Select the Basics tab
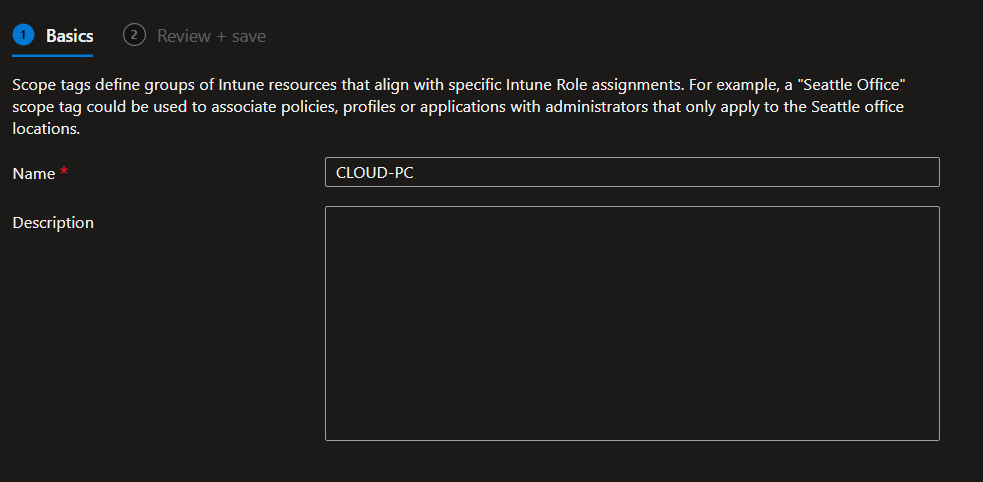 (x=69, y=36)
